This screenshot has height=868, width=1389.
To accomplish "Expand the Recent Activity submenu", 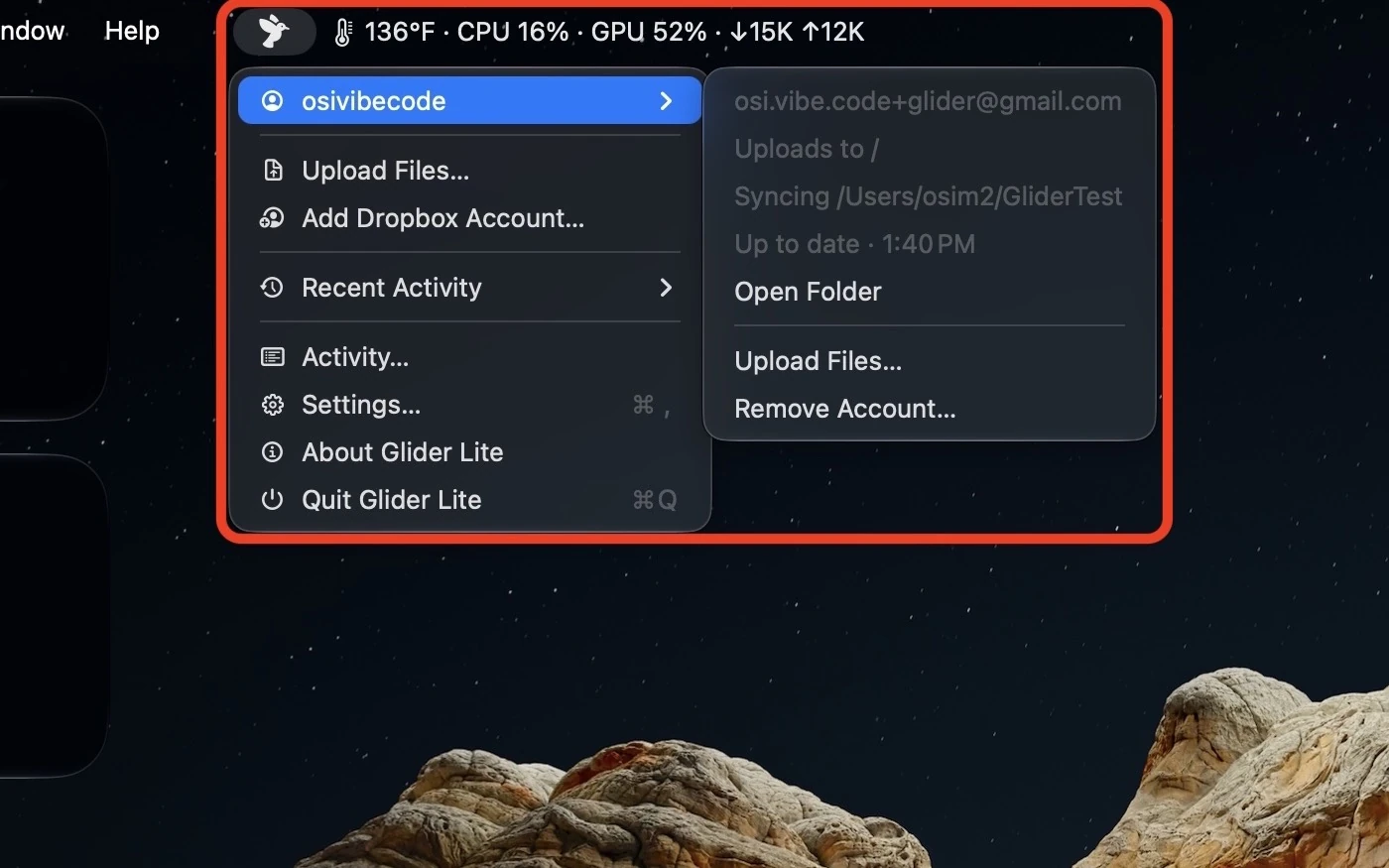I will click(469, 288).
